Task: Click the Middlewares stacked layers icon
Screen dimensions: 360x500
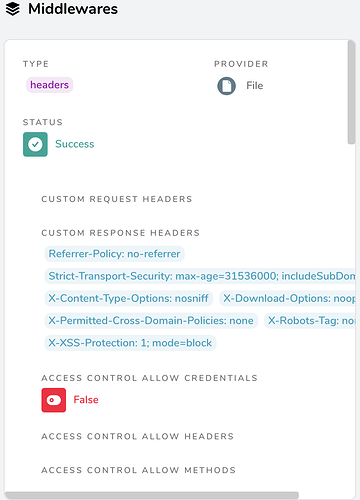Action: (x=13, y=9)
